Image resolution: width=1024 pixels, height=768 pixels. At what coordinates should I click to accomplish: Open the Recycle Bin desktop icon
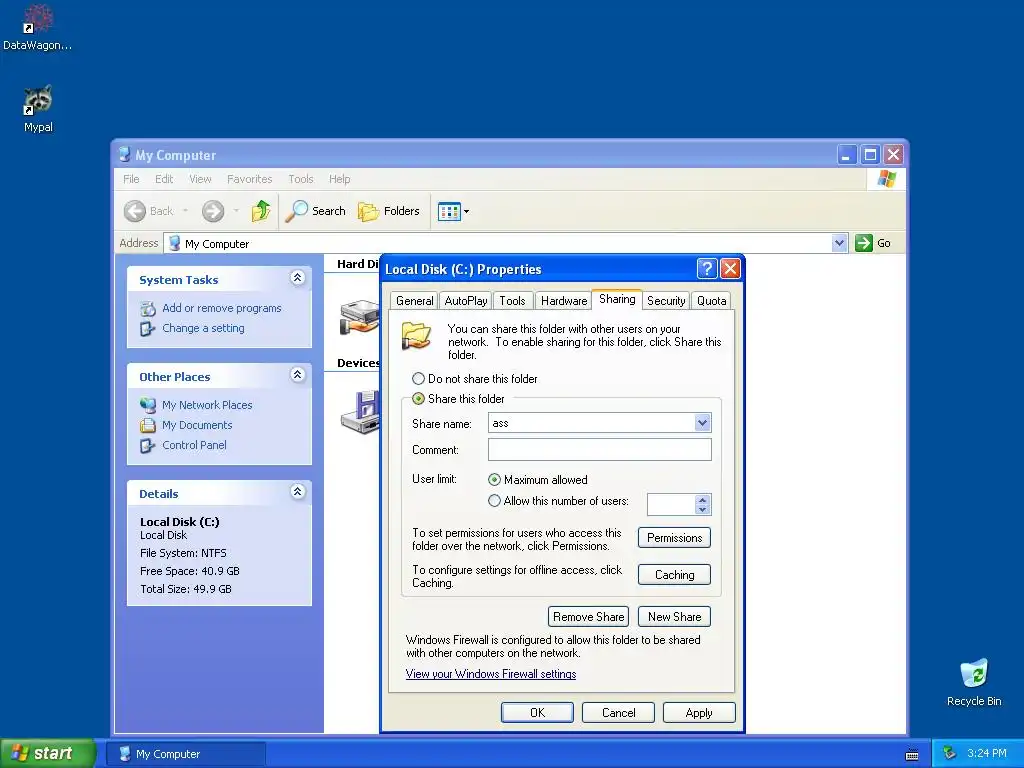click(974, 673)
